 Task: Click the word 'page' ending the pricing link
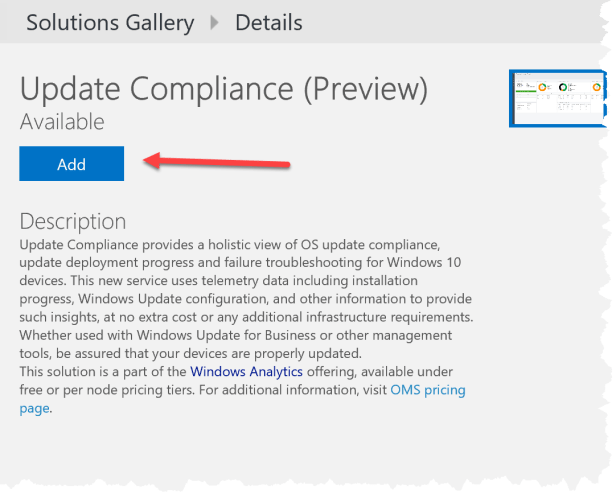34,408
